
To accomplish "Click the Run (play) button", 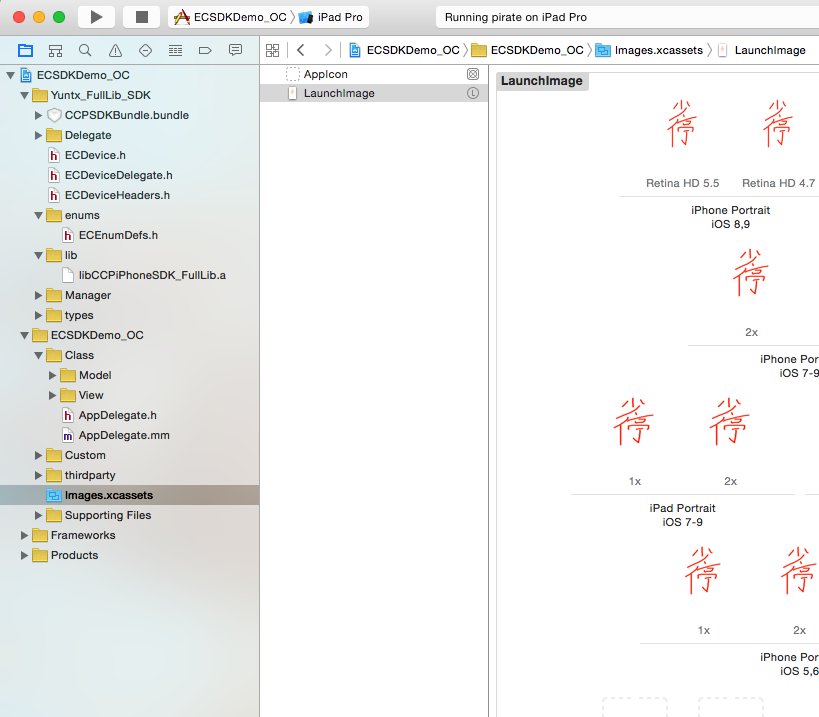I will (x=96, y=17).
